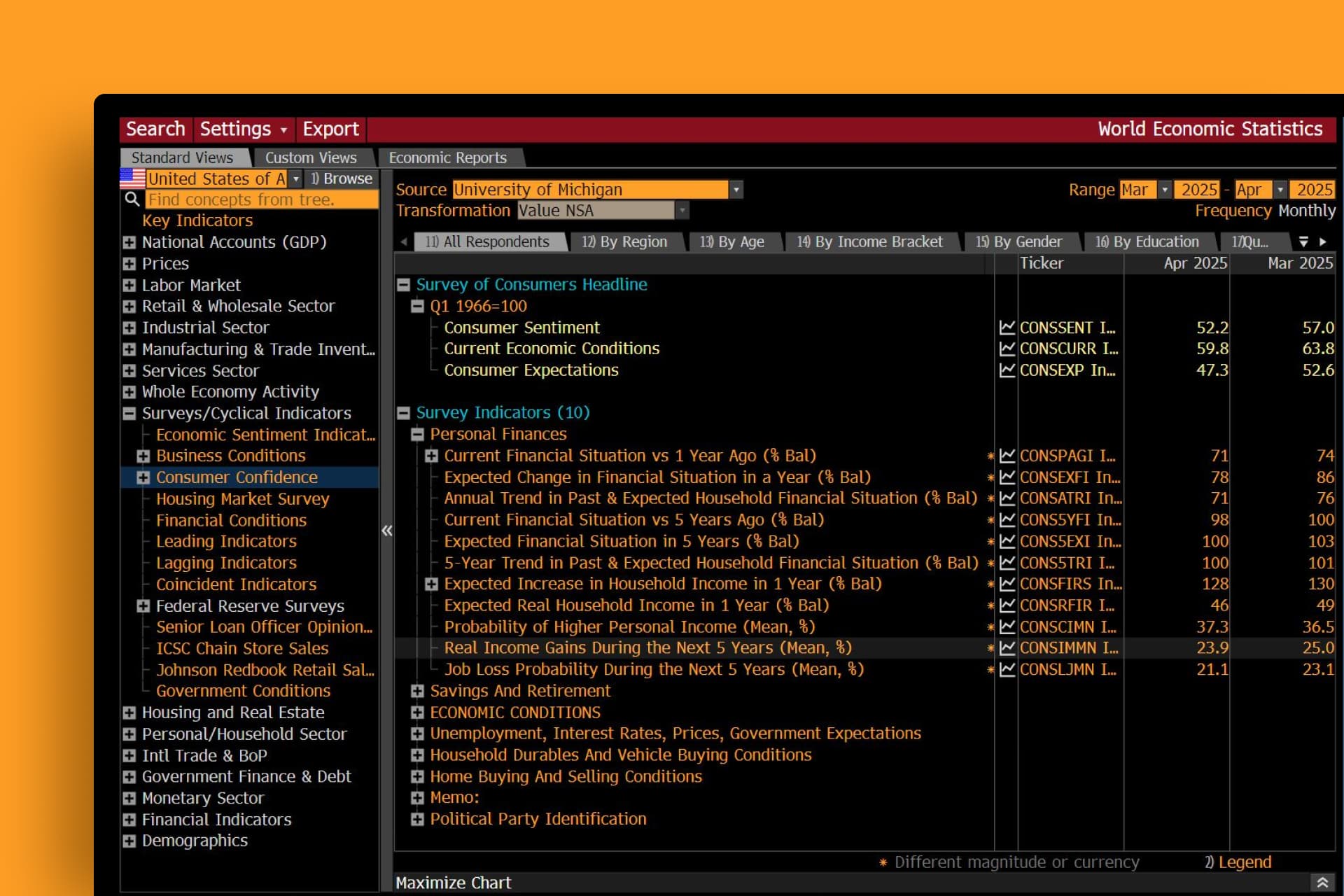Expand the Savings And Retirement group
This screenshot has height=896, width=1344.
point(418,692)
